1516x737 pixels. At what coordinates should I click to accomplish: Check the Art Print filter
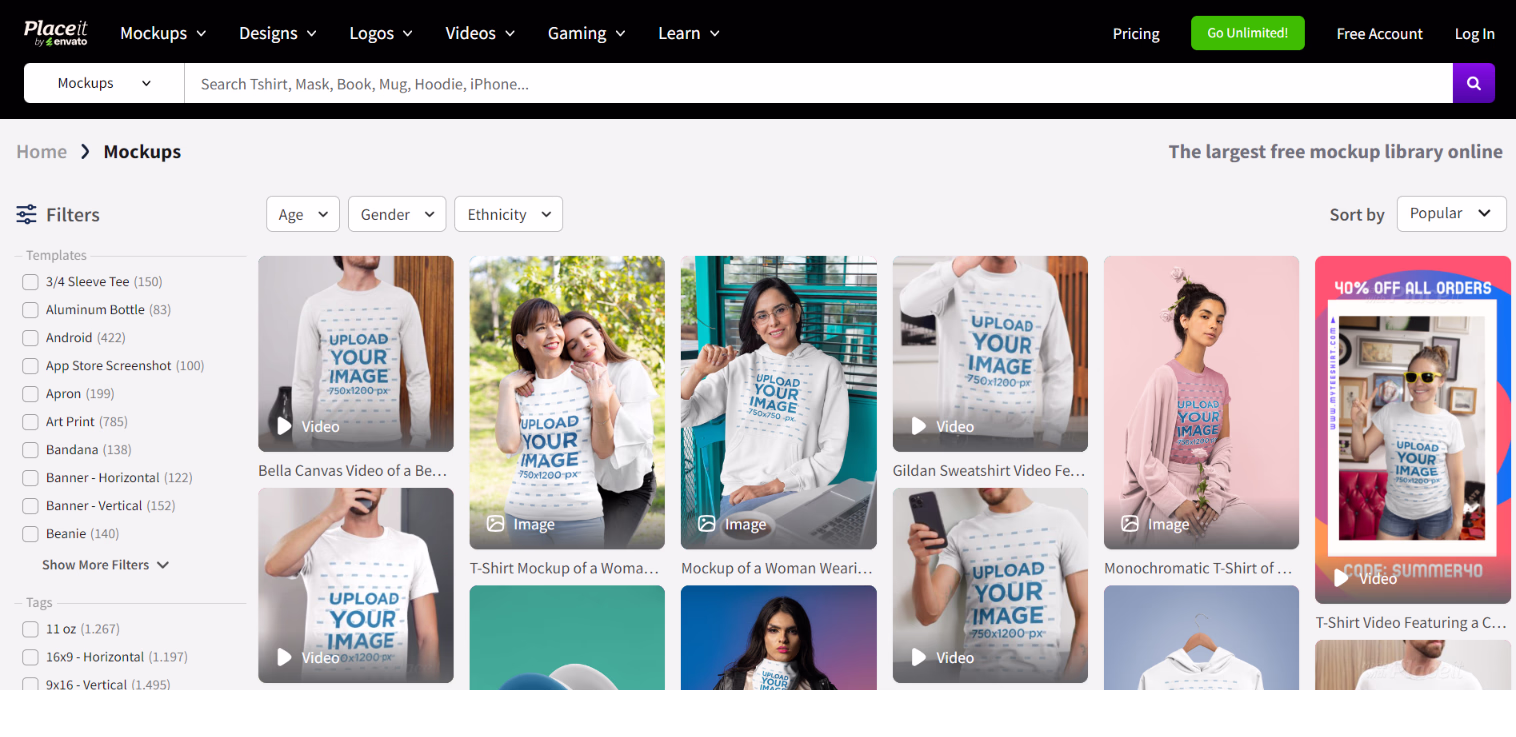pos(30,422)
